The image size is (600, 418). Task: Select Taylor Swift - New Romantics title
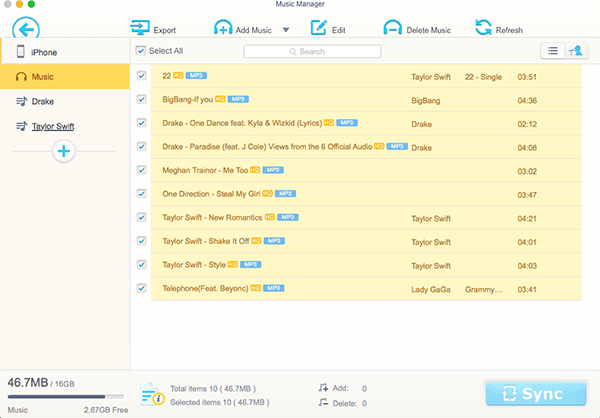[212, 217]
